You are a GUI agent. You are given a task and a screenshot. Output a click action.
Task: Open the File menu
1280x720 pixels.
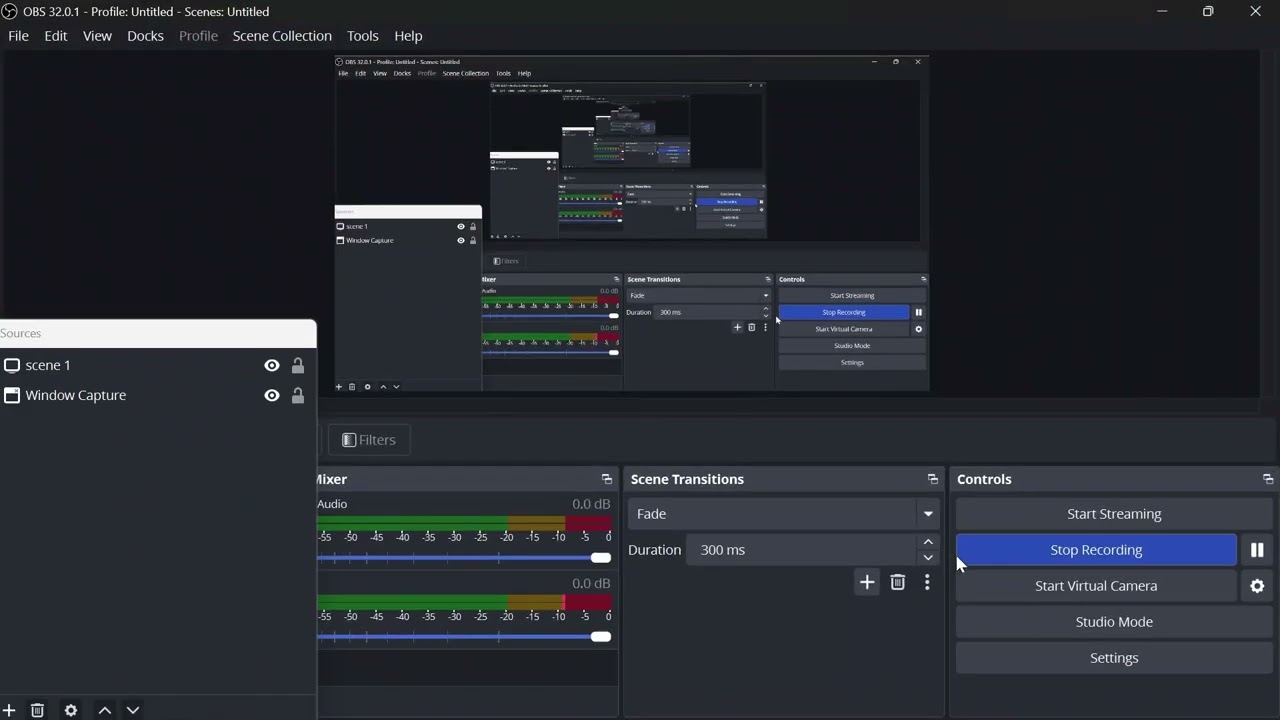[x=18, y=36]
